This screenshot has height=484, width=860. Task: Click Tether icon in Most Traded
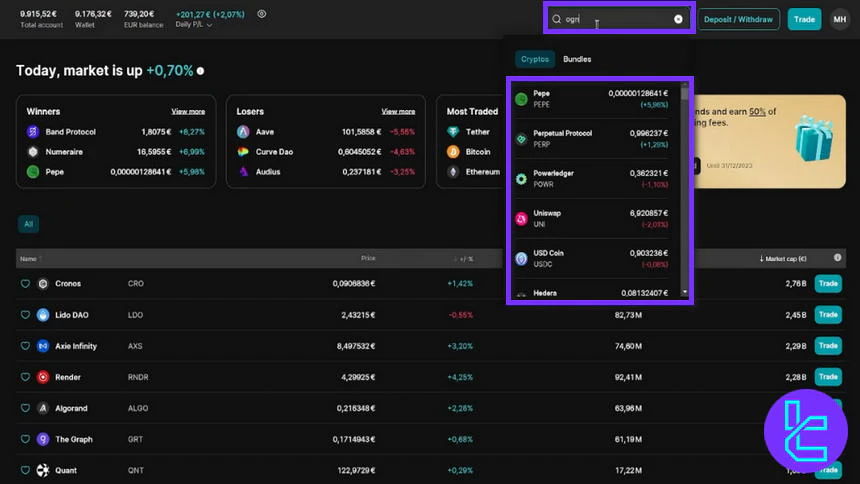(x=453, y=132)
